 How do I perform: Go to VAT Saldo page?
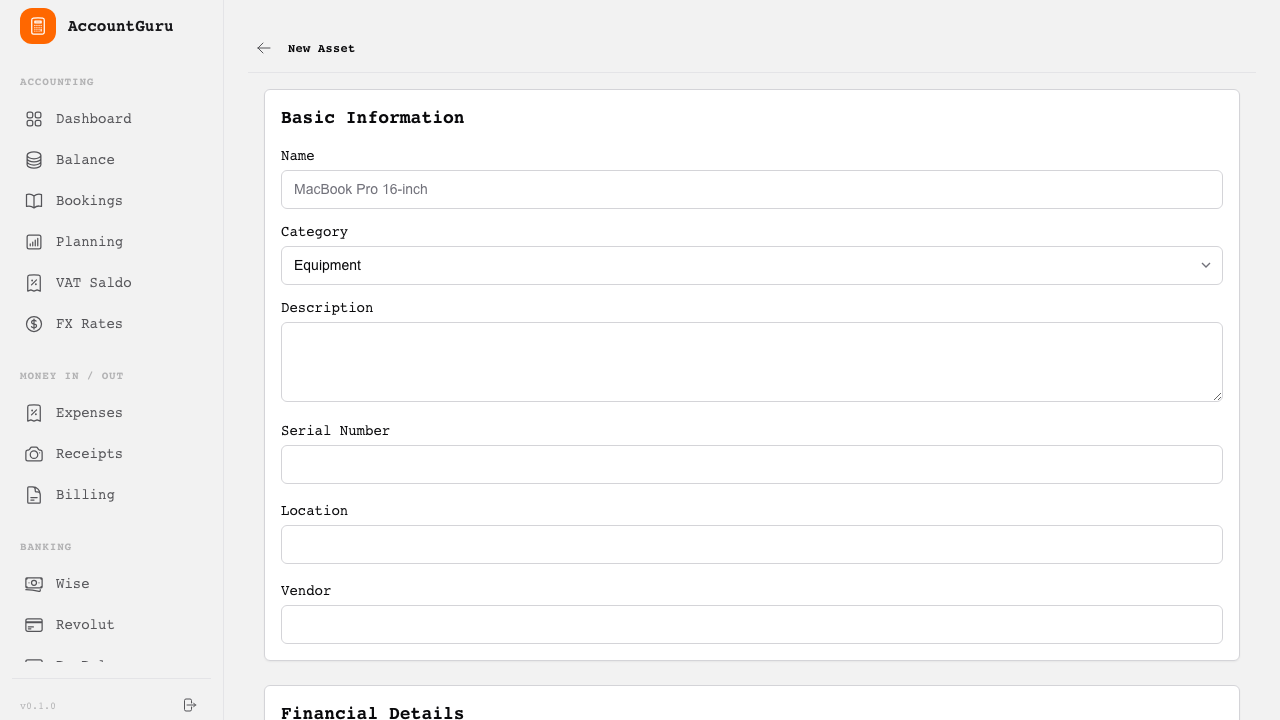coord(93,283)
